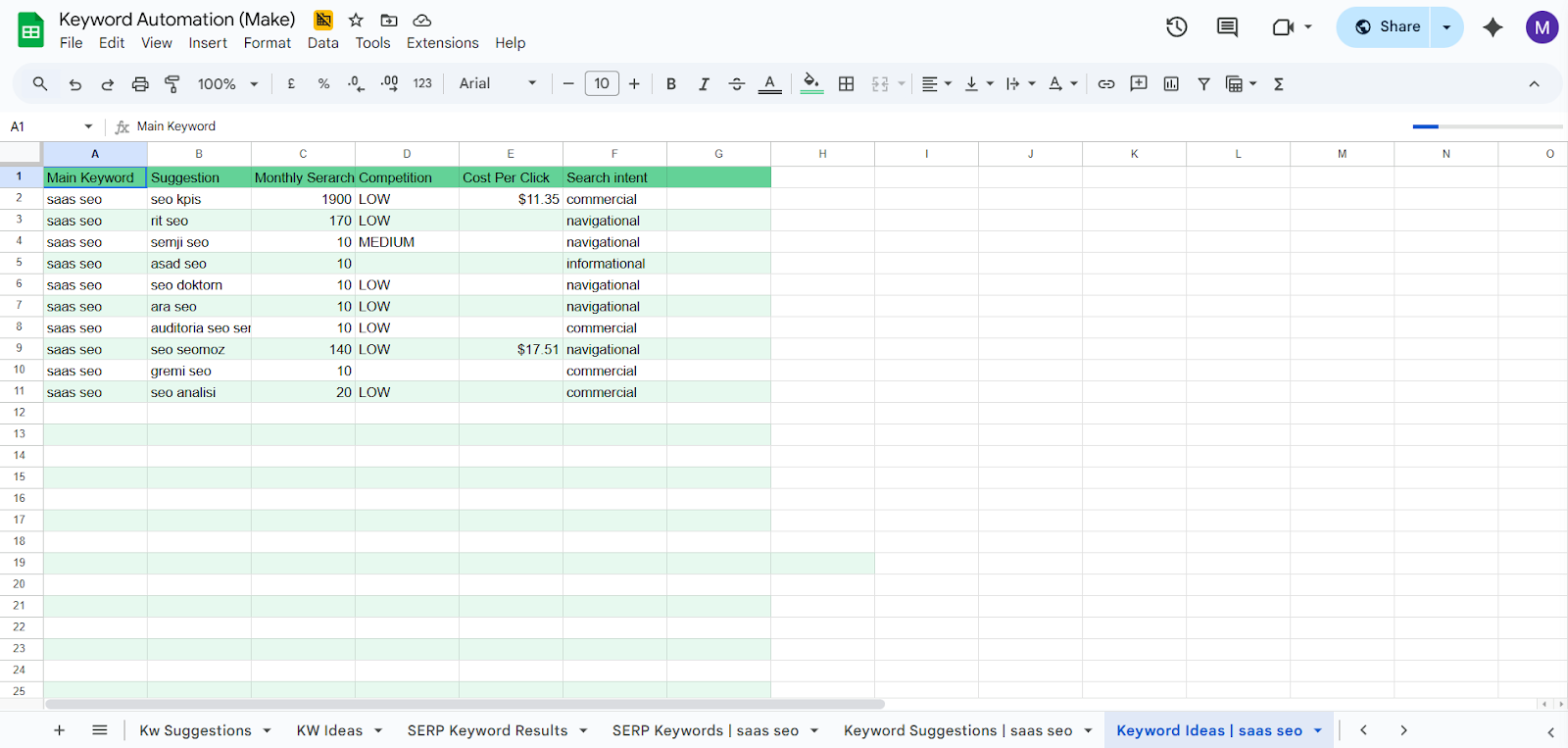Image resolution: width=1568 pixels, height=748 pixels.
Task: Open the Extensions menu
Action: pyautogui.click(x=443, y=43)
